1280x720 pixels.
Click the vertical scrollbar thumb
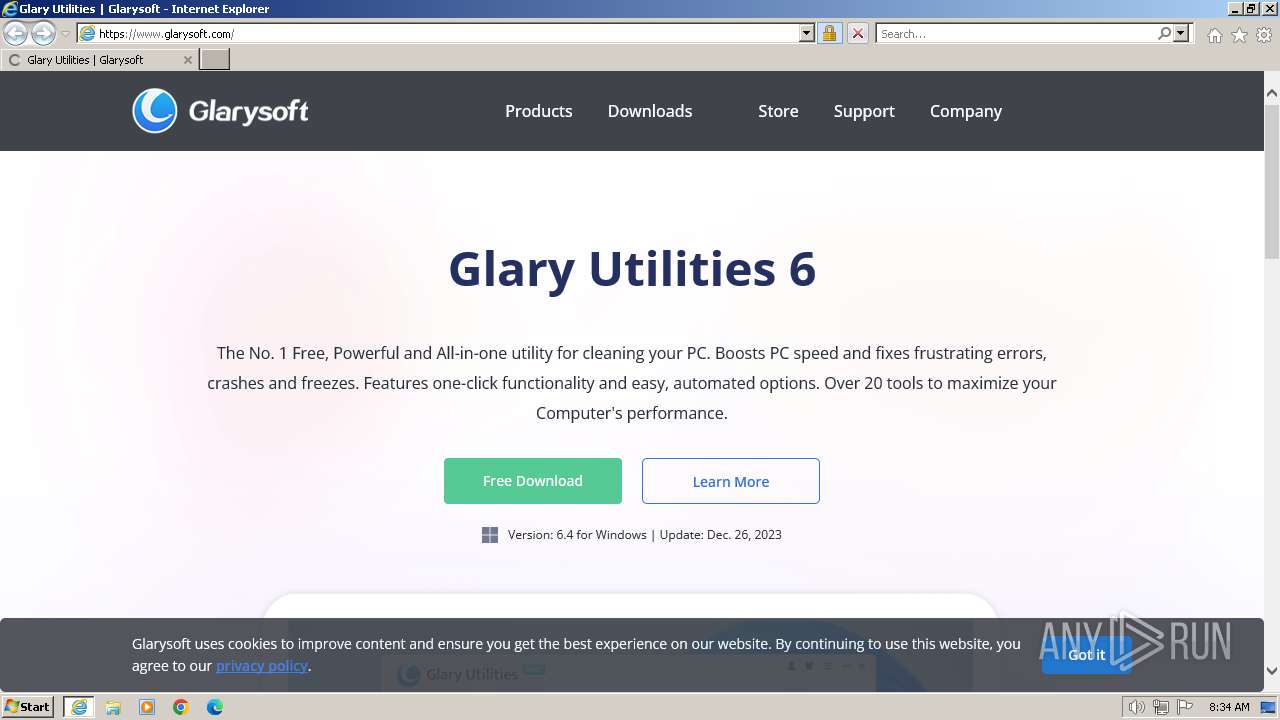coord(1272,180)
